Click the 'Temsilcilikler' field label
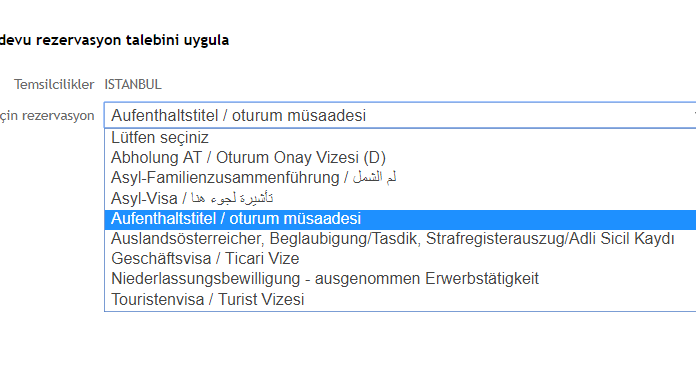Screen dimensions: 696x365 (54, 84)
